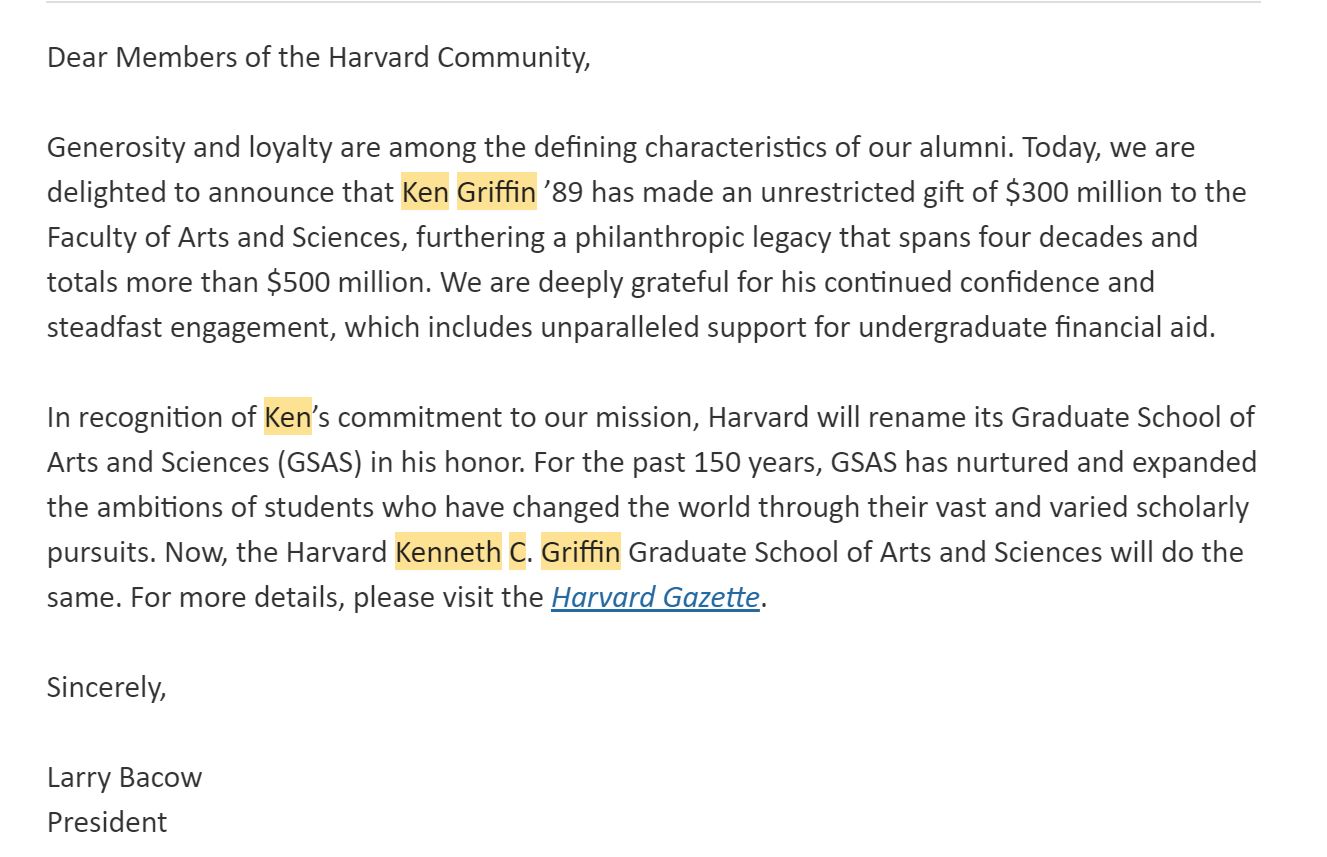Click the "Sincerely," closing line
The width and height of the screenshot is (1327, 857).
(107, 687)
